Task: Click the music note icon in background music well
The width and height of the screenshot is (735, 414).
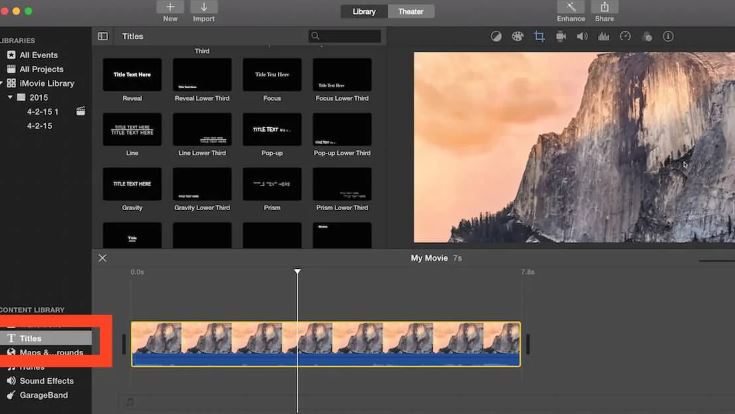Action: pos(130,402)
